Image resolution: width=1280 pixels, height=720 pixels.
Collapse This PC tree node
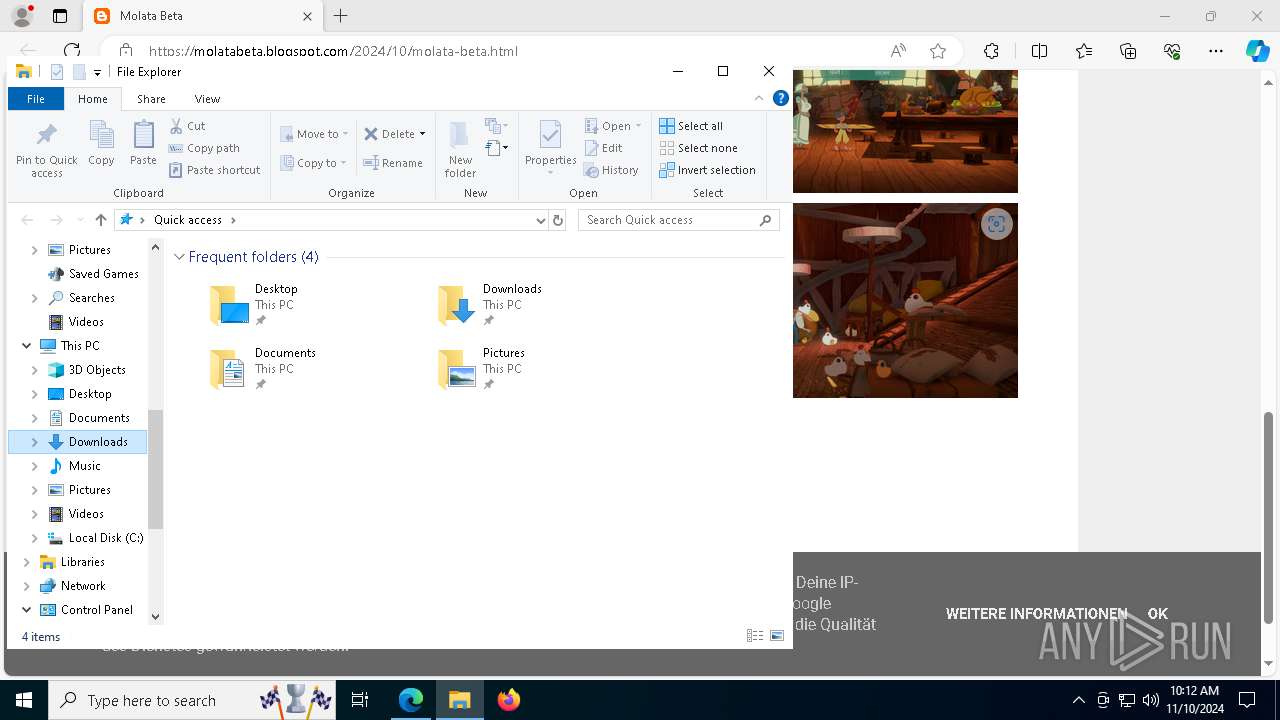26,346
